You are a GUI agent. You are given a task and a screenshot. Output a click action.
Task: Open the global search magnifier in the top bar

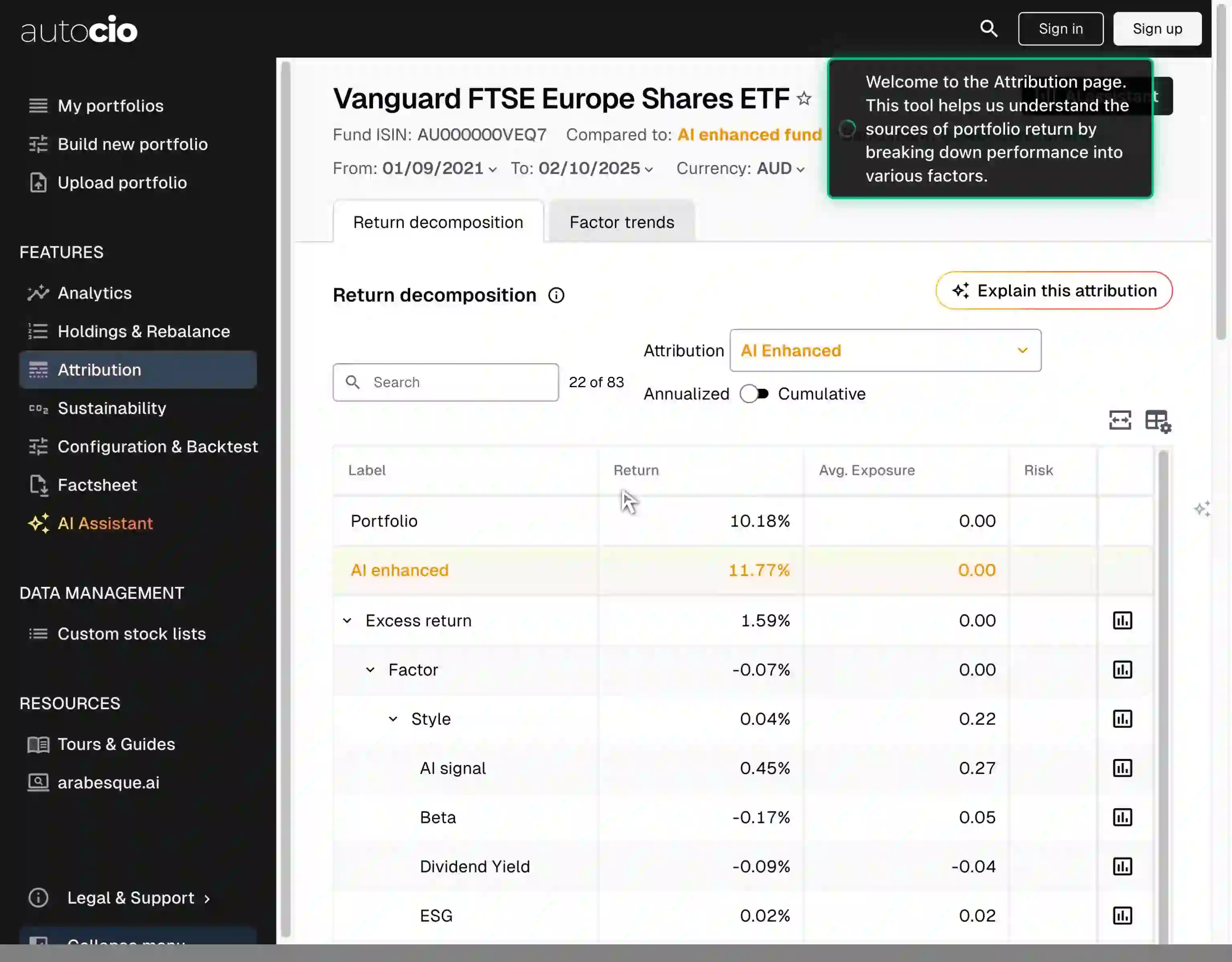pos(989,28)
